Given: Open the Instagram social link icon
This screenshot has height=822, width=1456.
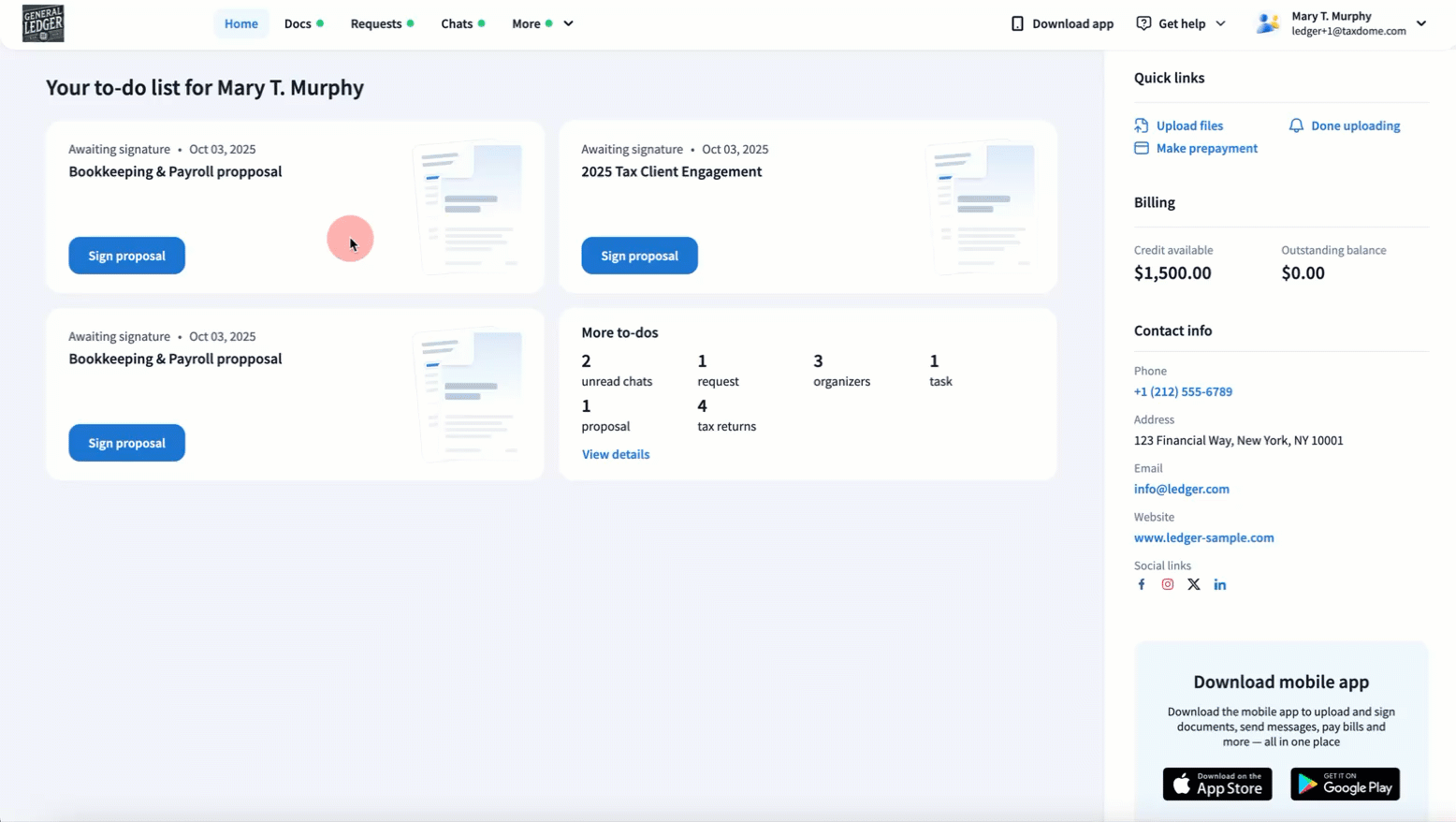Looking at the screenshot, I should [x=1167, y=584].
